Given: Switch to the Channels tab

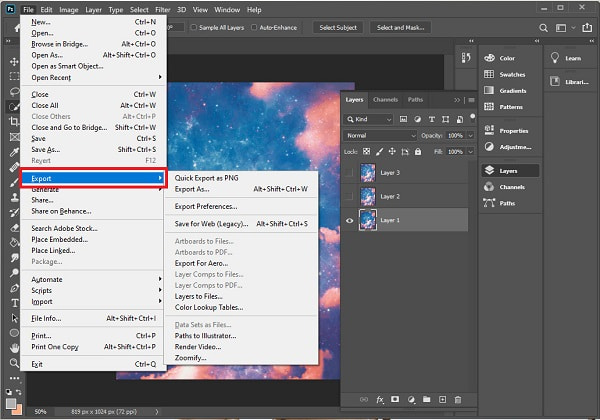Looking at the screenshot, I should 385,99.
